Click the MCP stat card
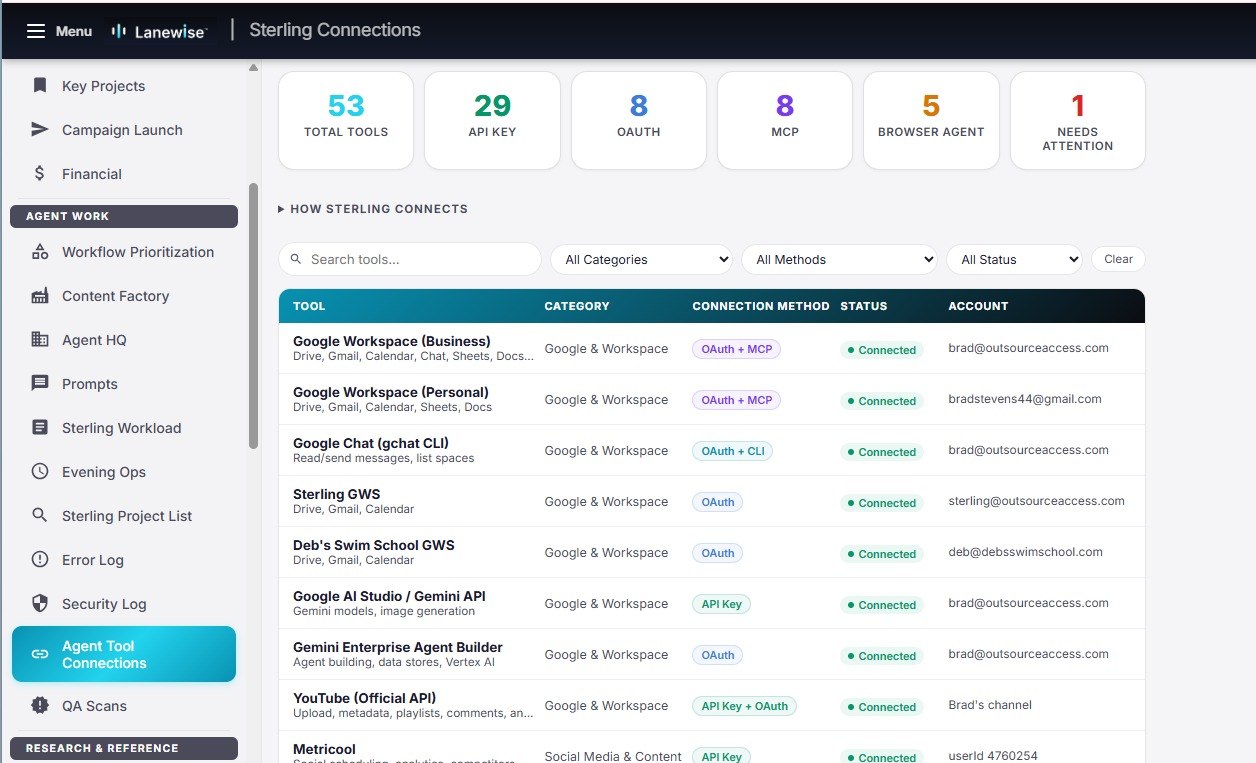The image size is (1256, 763). (785, 120)
